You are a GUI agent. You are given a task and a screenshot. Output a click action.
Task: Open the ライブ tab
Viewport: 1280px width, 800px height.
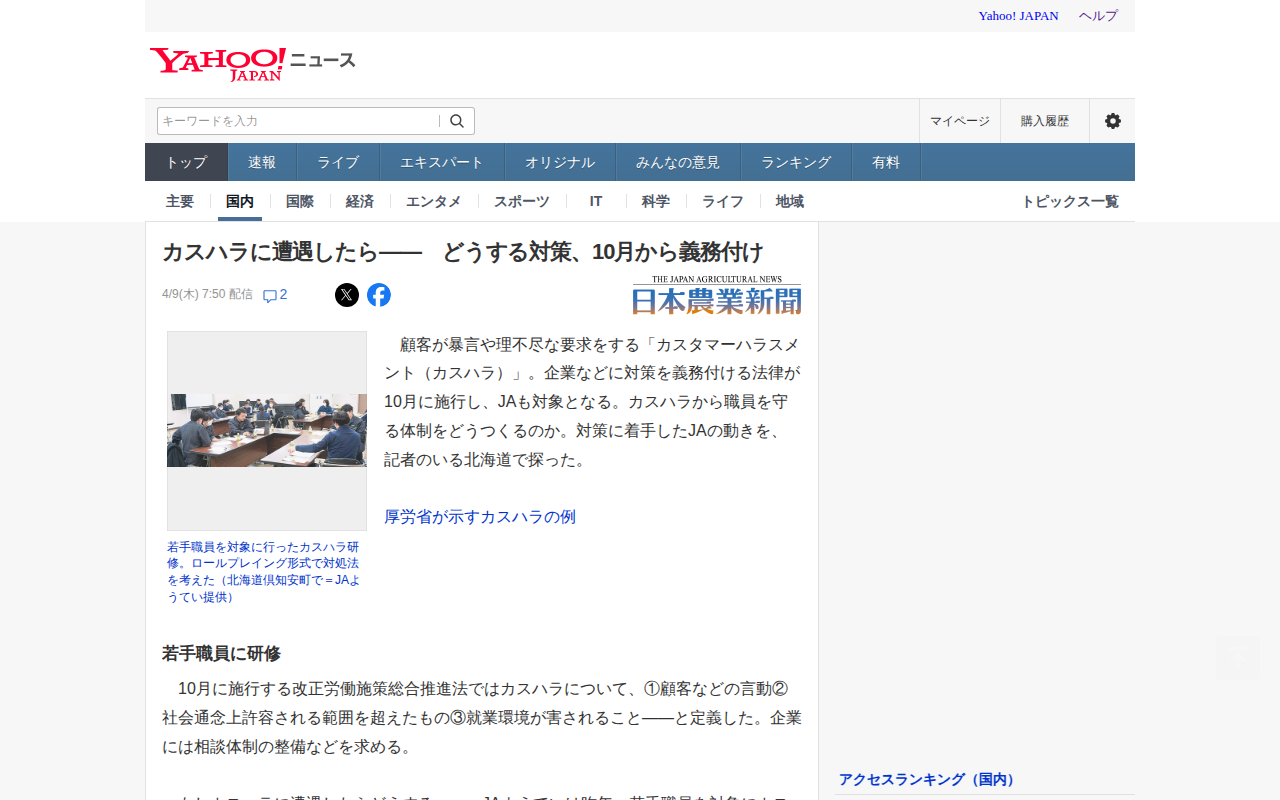[338, 162]
